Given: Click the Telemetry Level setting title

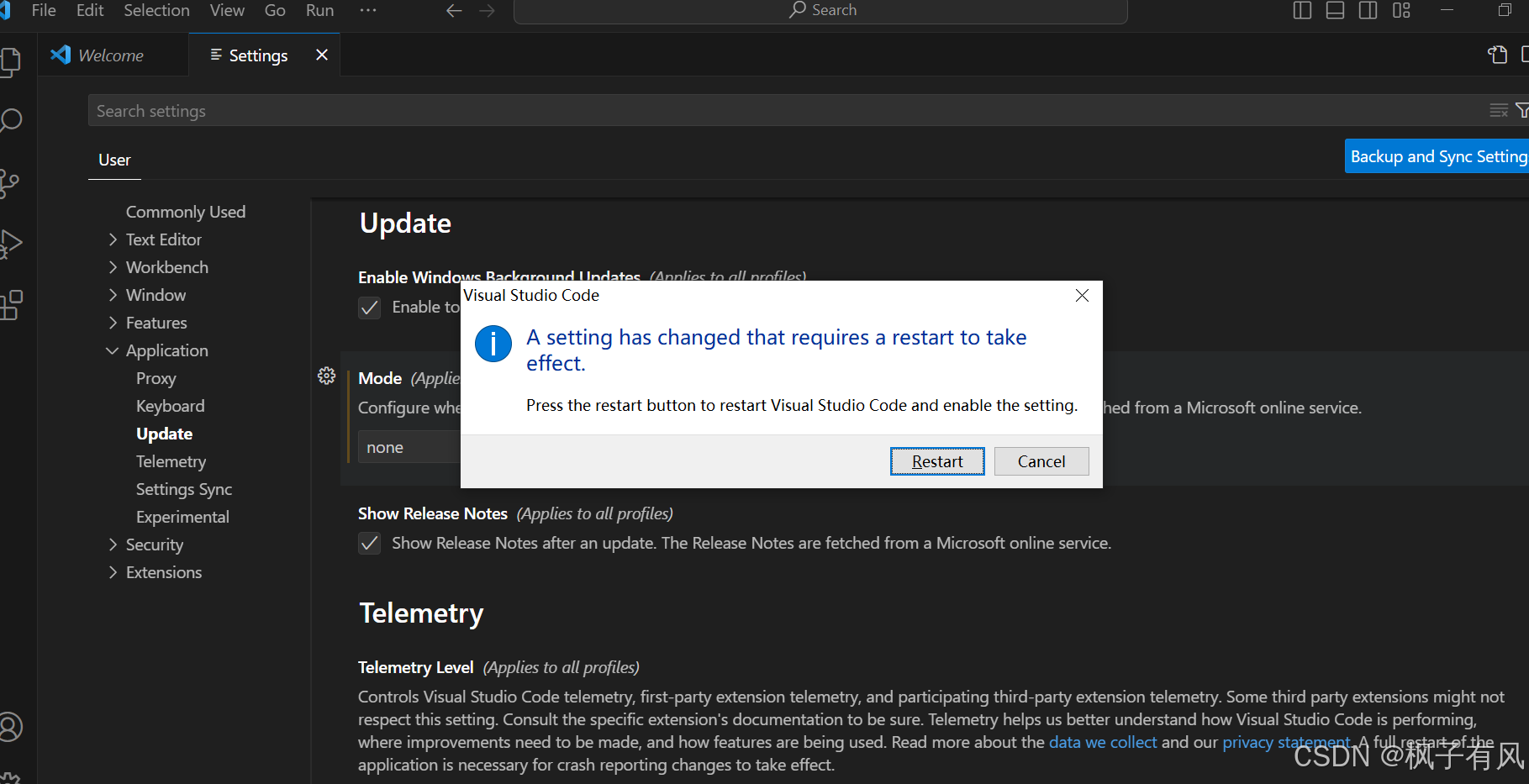Looking at the screenshot, I should coord(416,667).
